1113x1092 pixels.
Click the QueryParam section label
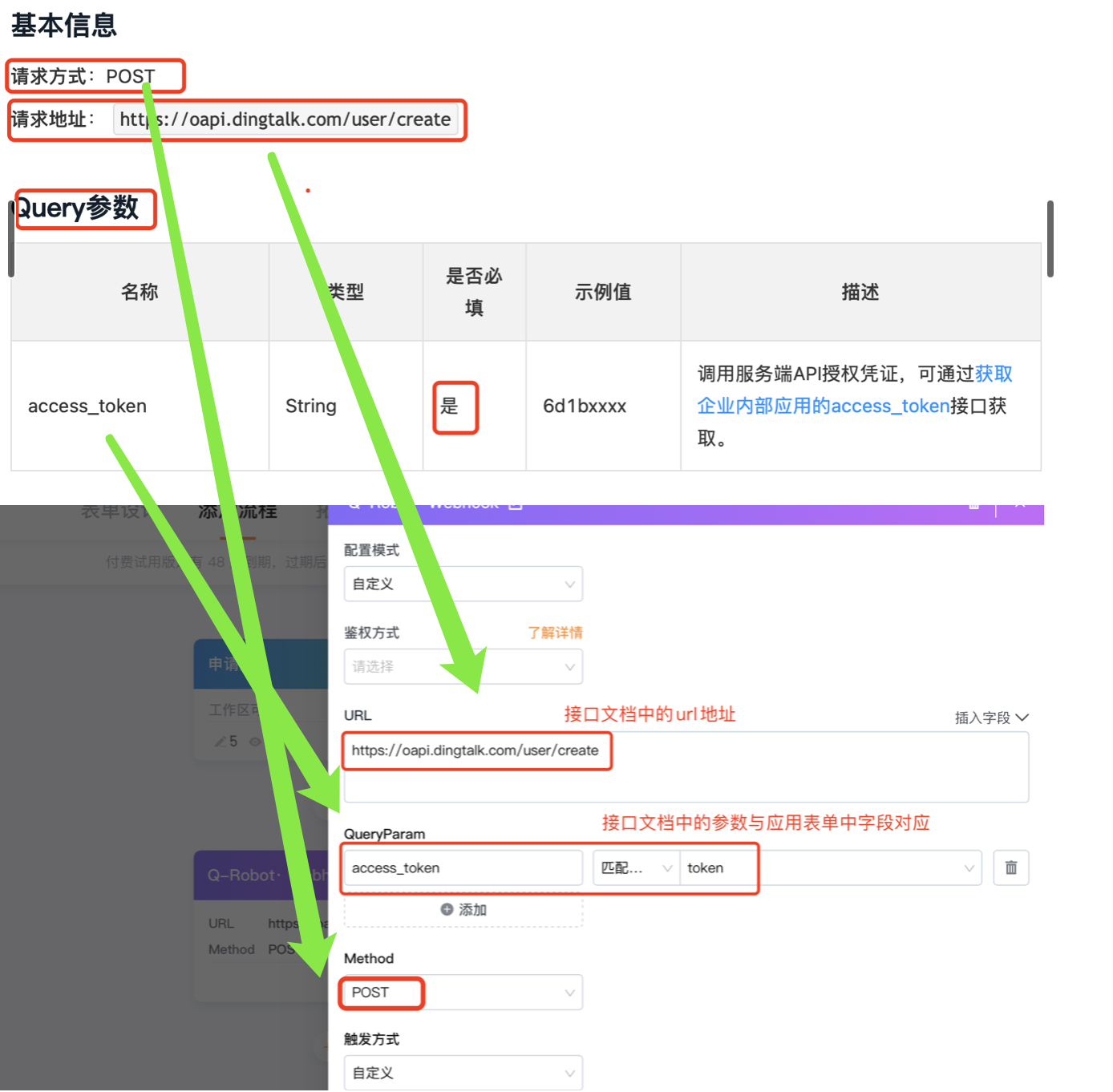385,834
